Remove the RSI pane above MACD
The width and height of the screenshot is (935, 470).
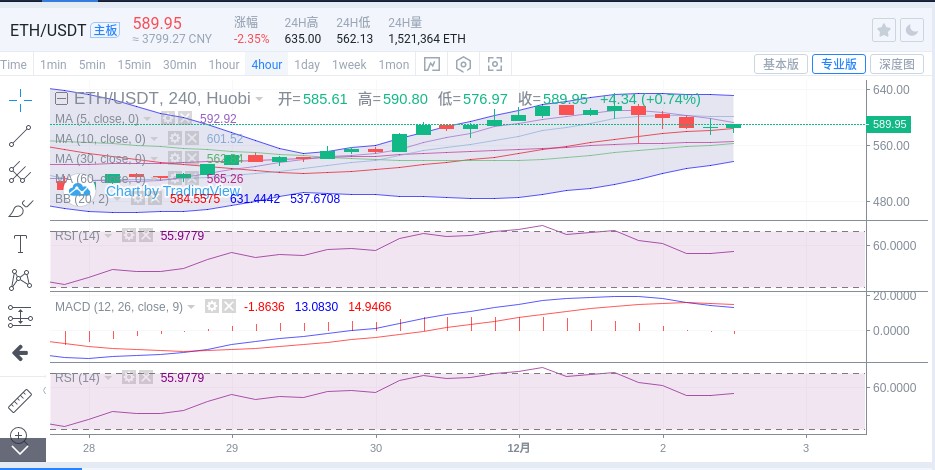146,236
